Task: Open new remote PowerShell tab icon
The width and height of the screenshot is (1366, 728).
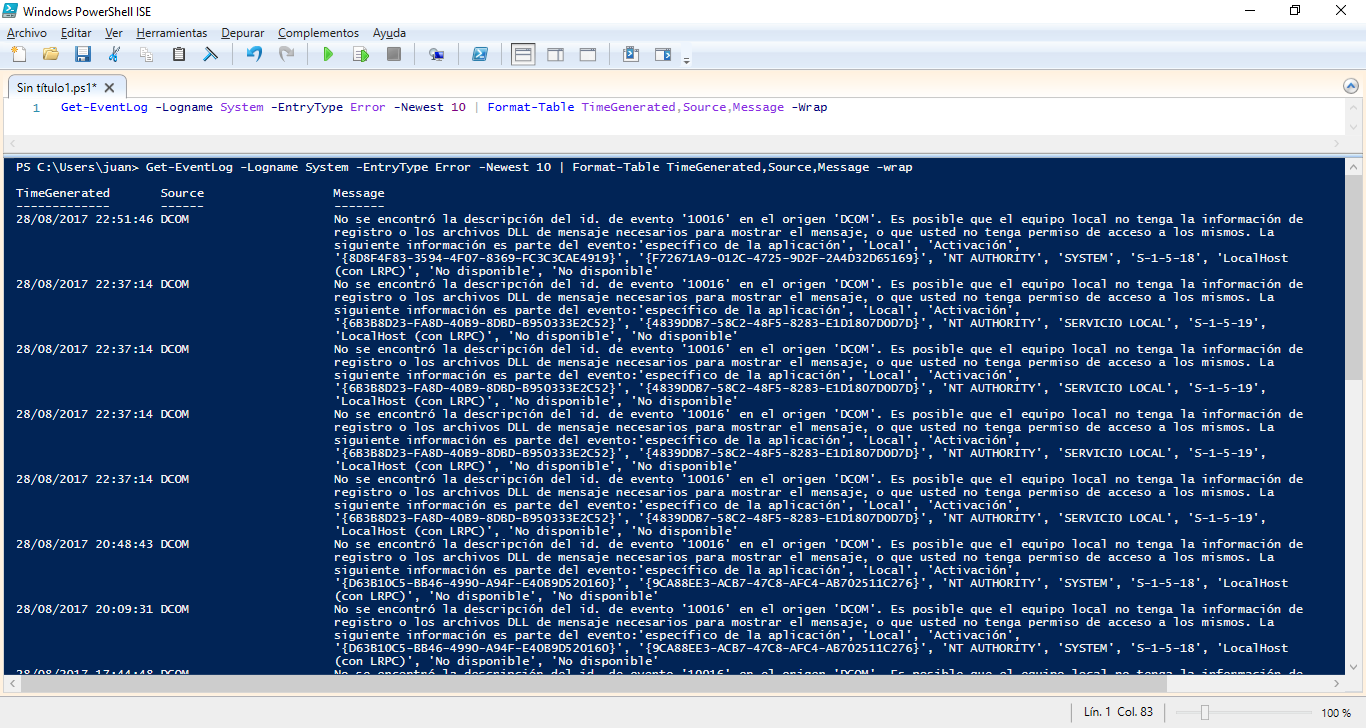Action: tap(437, 54)
